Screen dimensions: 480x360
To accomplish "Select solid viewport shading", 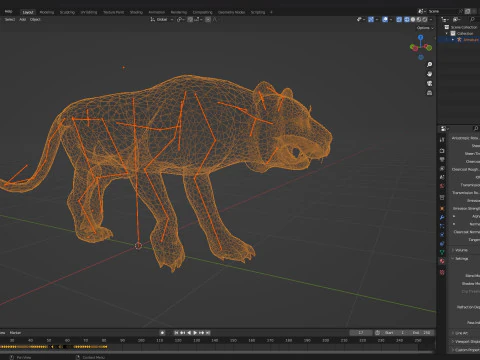I will [x=413, y=20].
